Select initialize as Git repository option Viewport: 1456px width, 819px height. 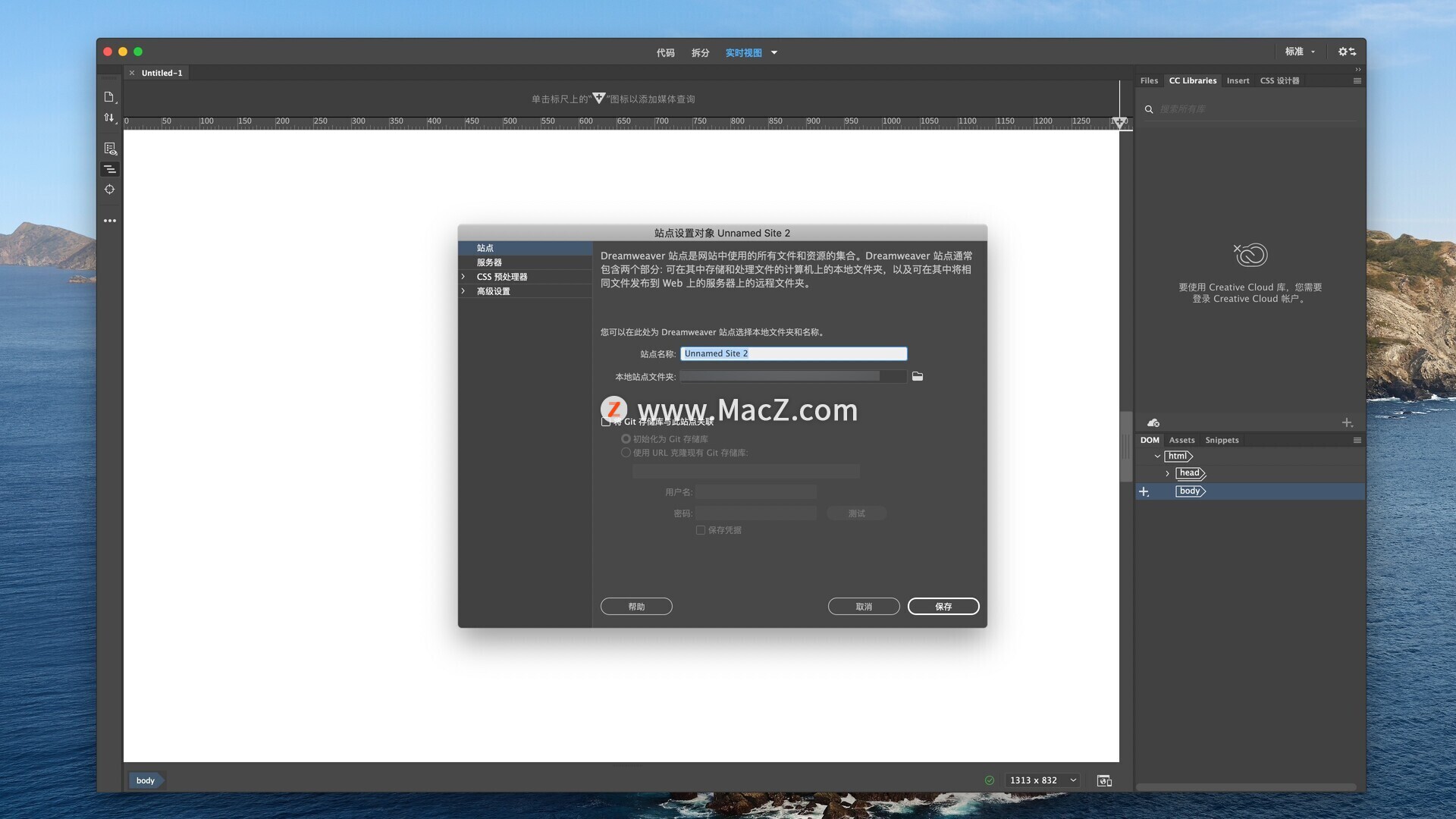coord(626,439)
